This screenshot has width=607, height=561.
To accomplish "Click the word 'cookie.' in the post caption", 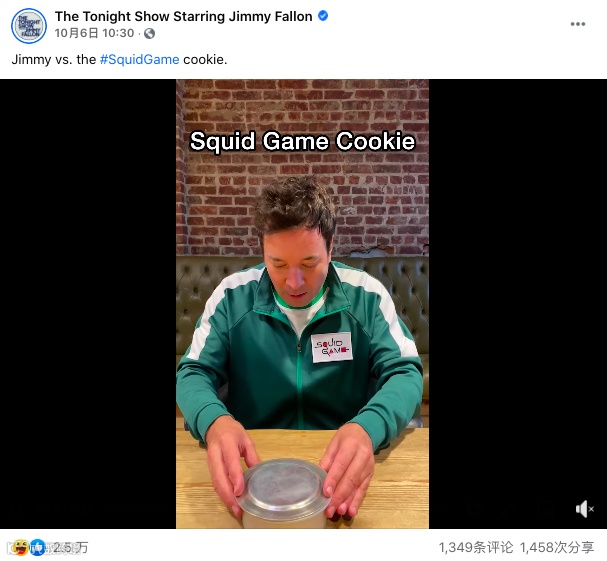I will click(205, 60).
